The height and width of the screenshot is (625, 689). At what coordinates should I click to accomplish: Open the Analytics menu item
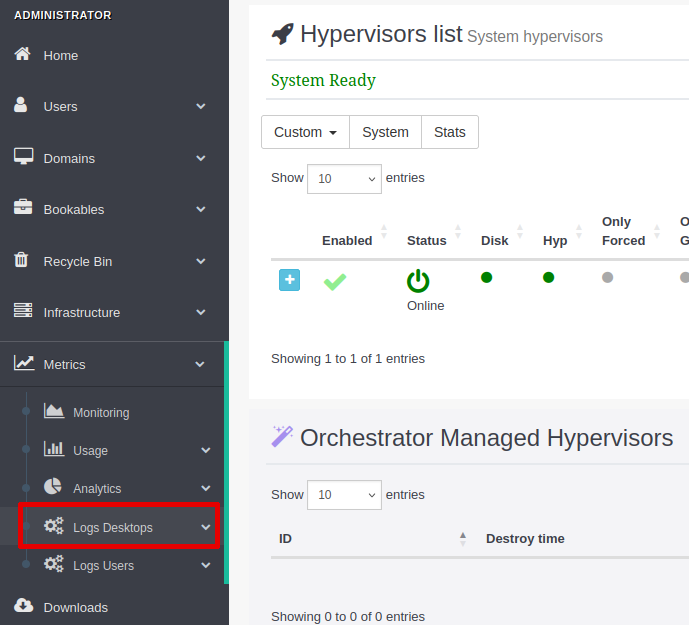tap(97, 488)
